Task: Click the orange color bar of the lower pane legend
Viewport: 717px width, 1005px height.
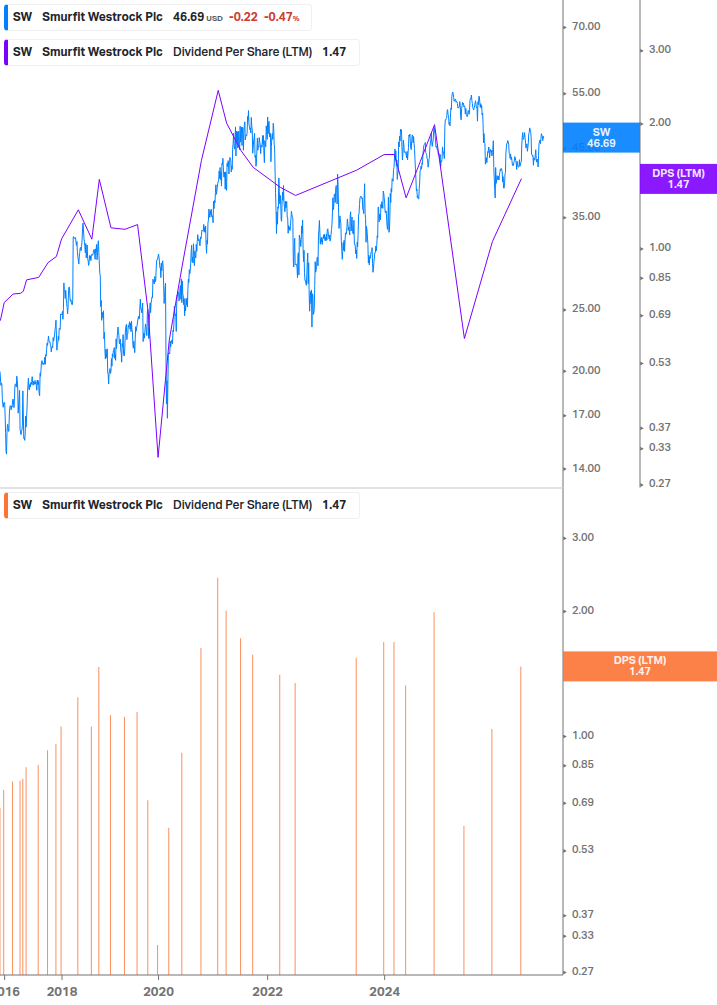Action: (6, 505)
